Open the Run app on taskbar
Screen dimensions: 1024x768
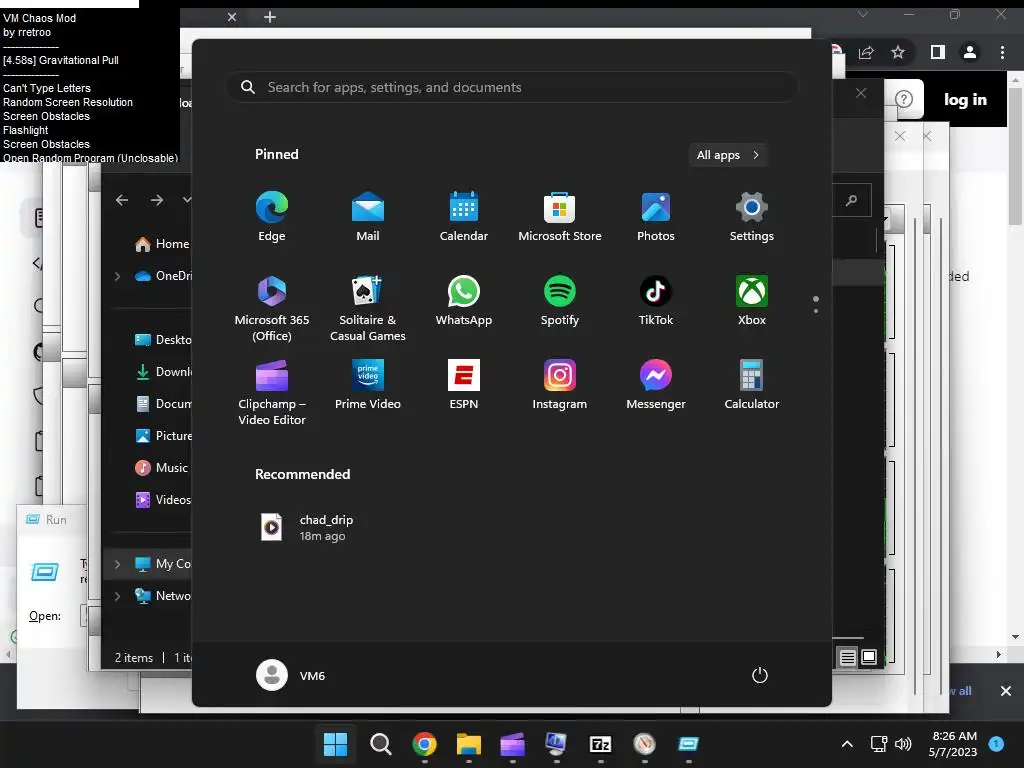688,744
